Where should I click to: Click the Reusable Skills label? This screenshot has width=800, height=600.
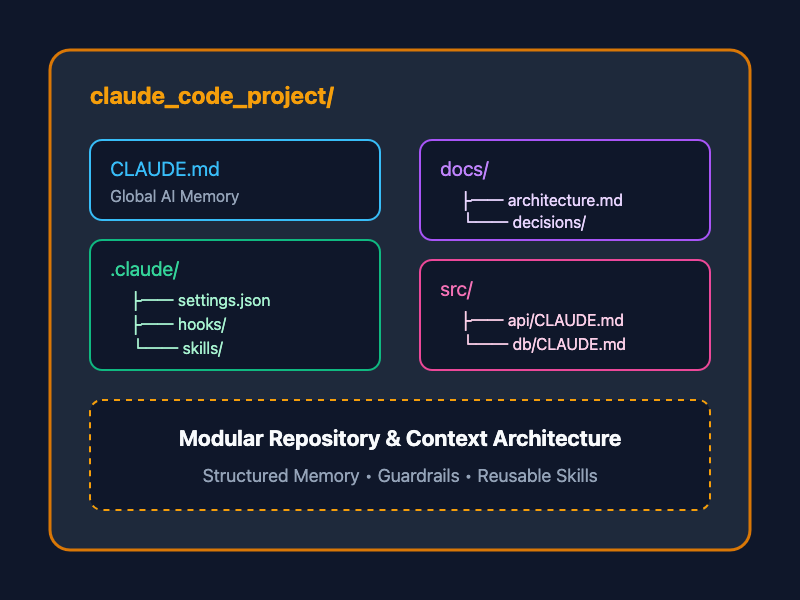537,476
